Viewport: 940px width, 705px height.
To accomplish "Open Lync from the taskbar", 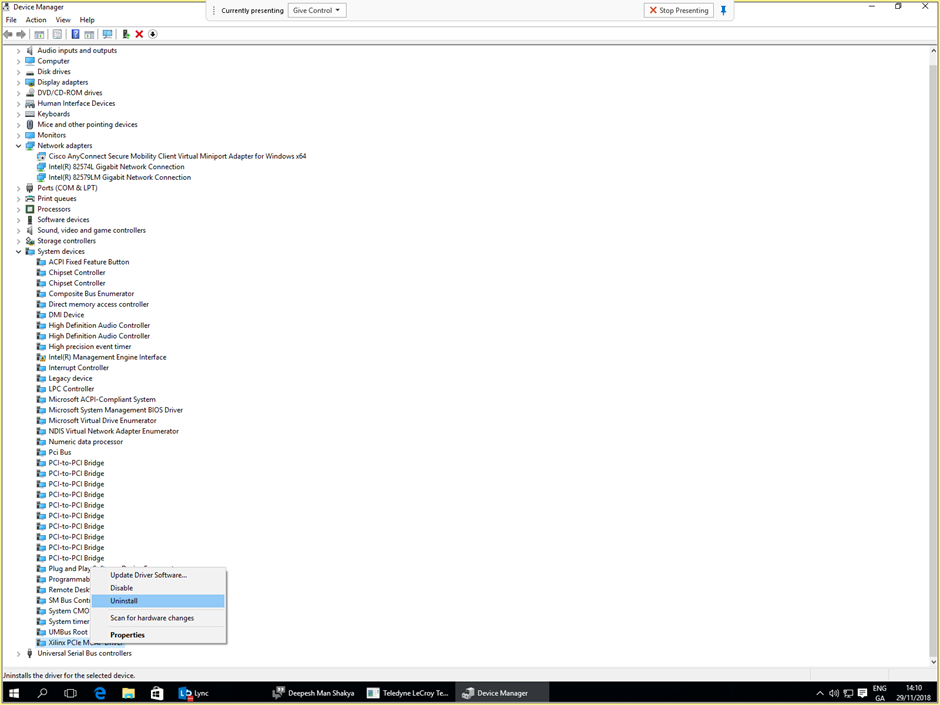I will point(192,692).
